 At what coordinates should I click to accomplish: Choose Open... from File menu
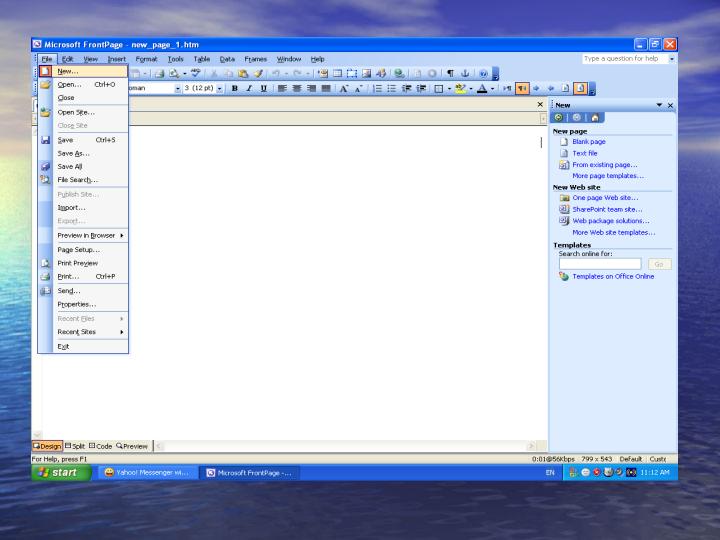tap(83, 84)
